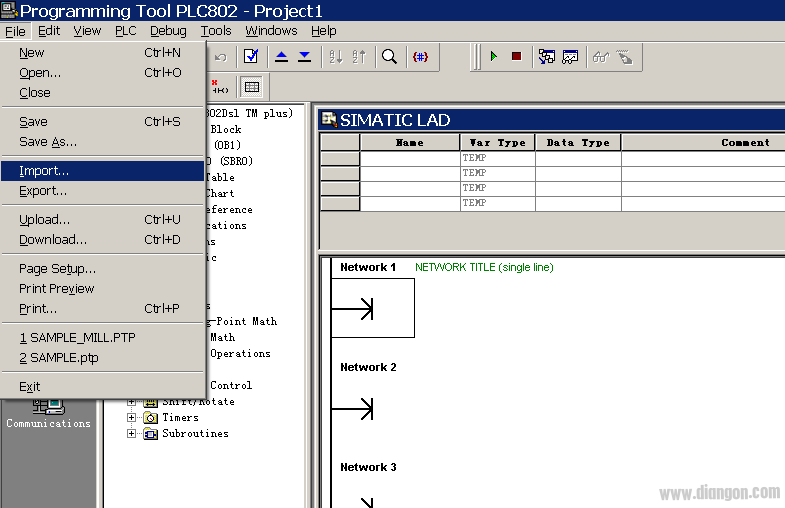Screen dimensions: 785x508
Task: Choose Save in the File menu
Action: [x=102, y=122]
